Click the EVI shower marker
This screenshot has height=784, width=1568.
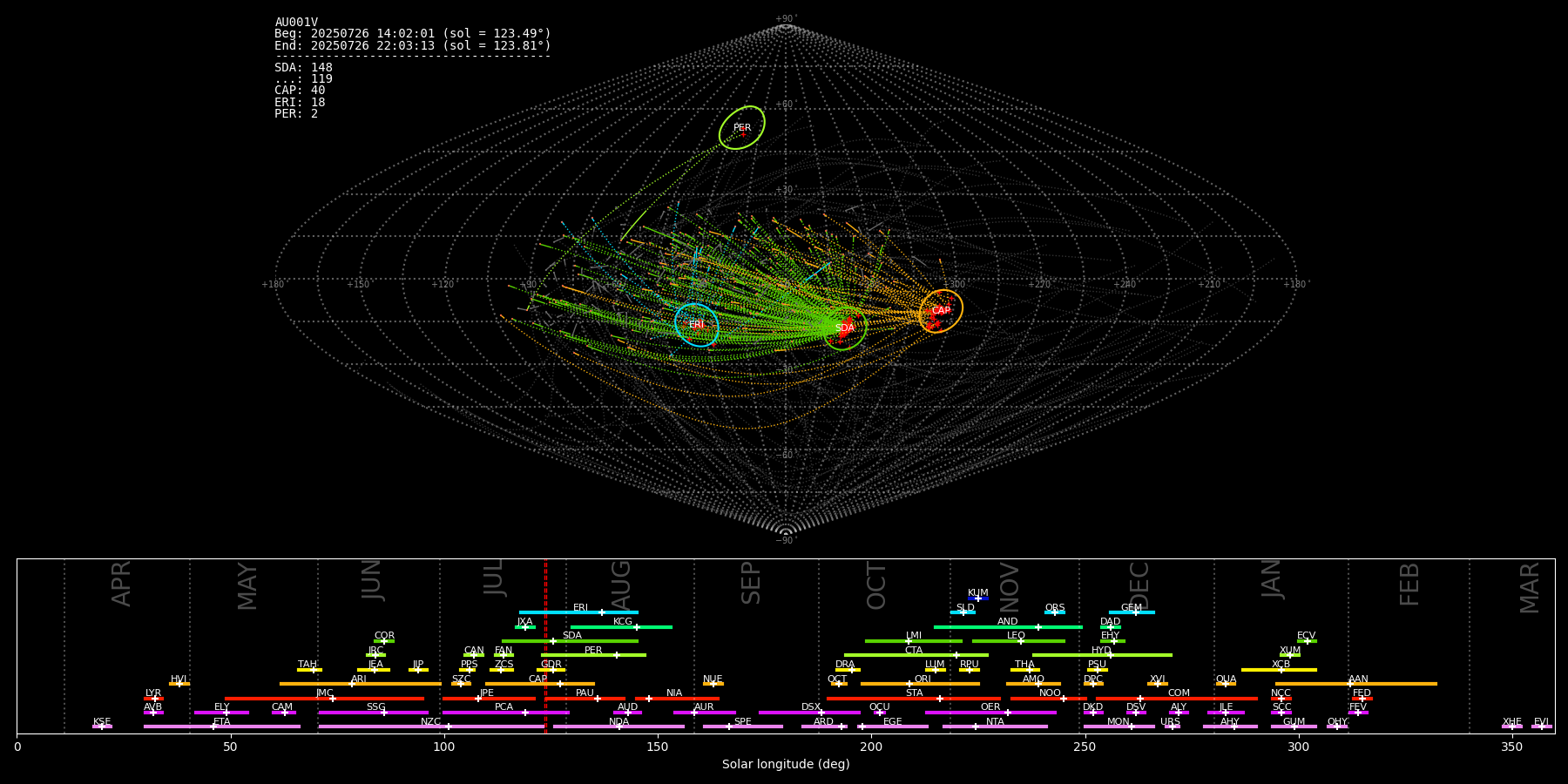click(1542, 727)
